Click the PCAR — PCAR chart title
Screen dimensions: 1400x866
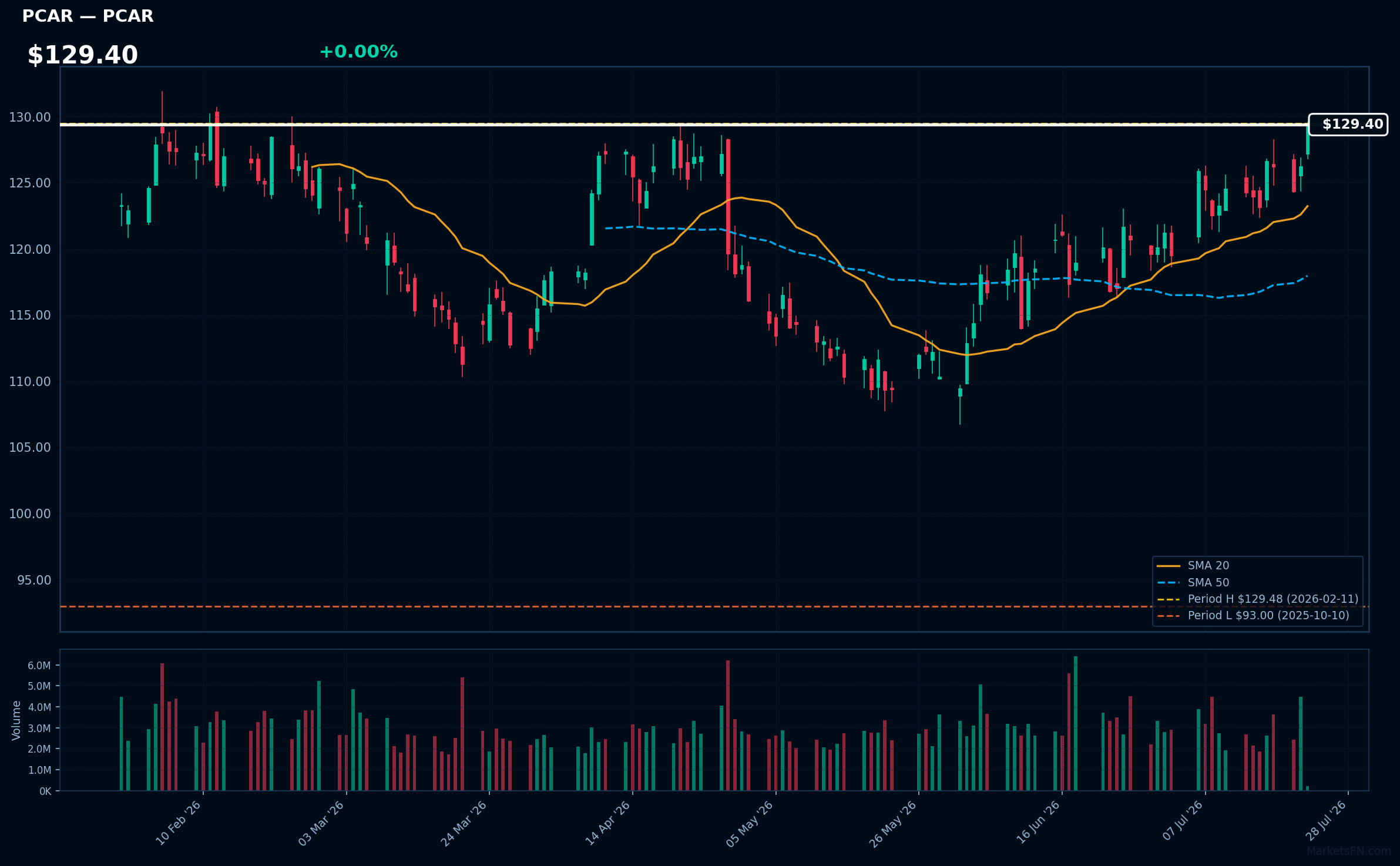[x=88, y=16]
